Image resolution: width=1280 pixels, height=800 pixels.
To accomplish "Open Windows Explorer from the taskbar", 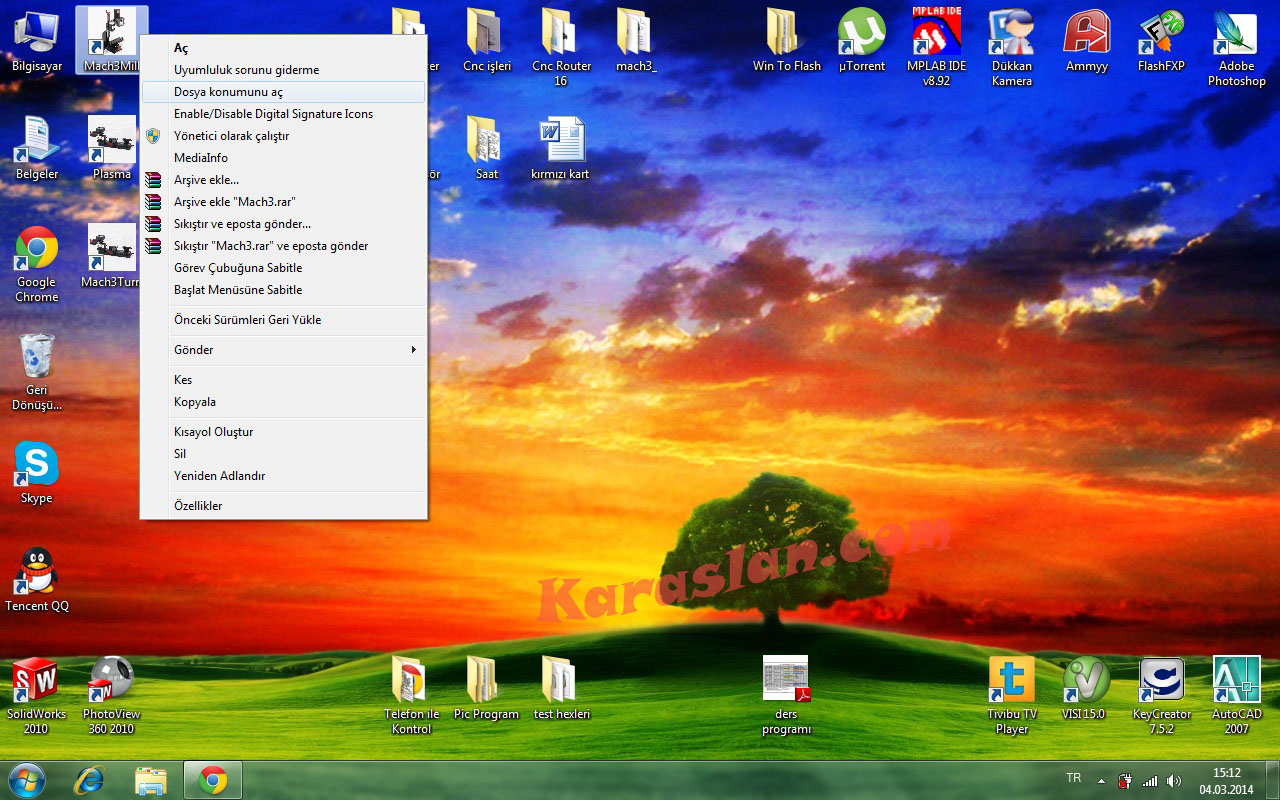I will point(151,780).
